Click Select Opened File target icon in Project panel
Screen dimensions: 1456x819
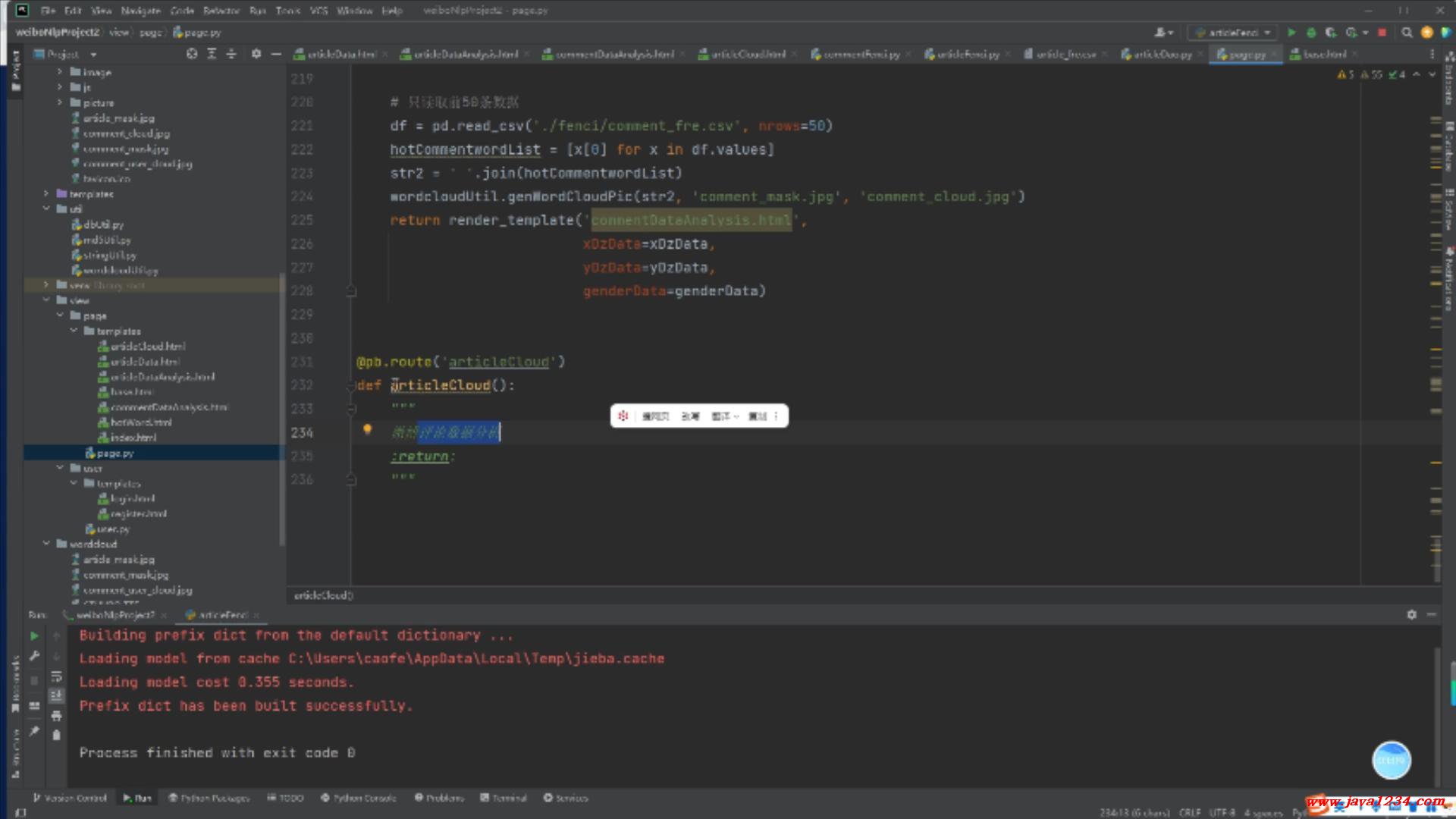[192, 54]
